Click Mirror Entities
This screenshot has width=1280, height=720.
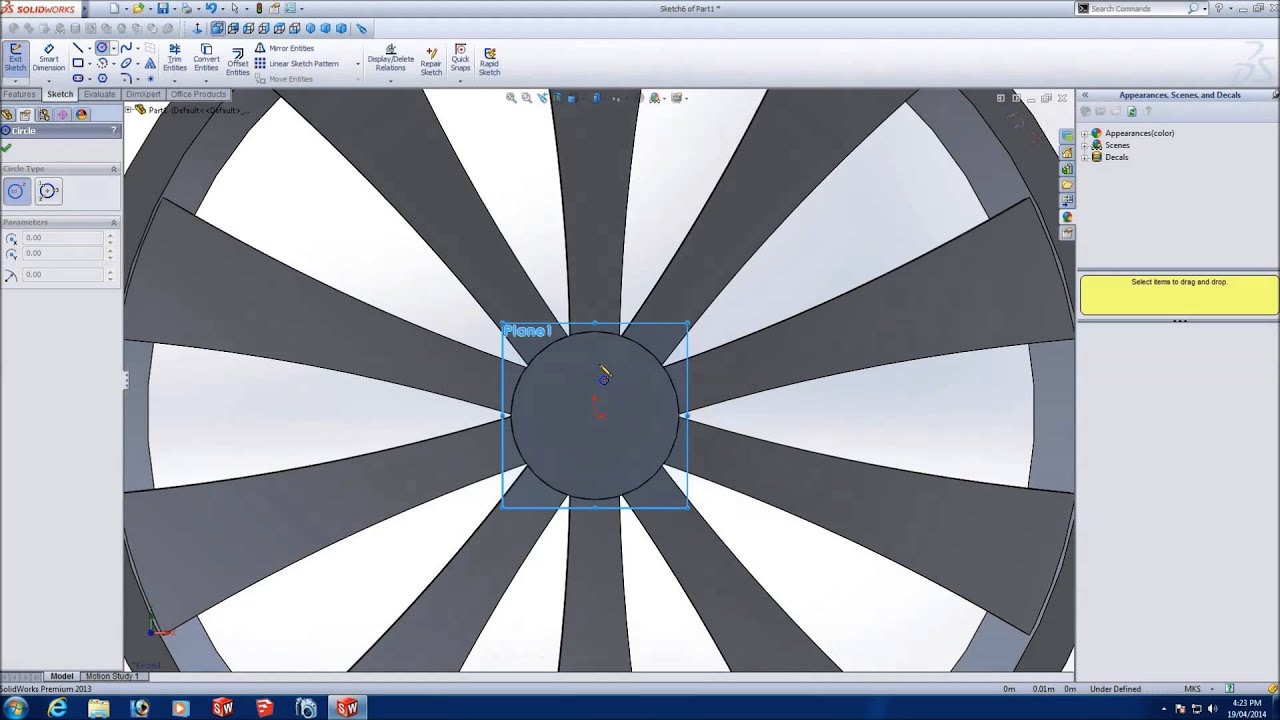tap(284, 48)
